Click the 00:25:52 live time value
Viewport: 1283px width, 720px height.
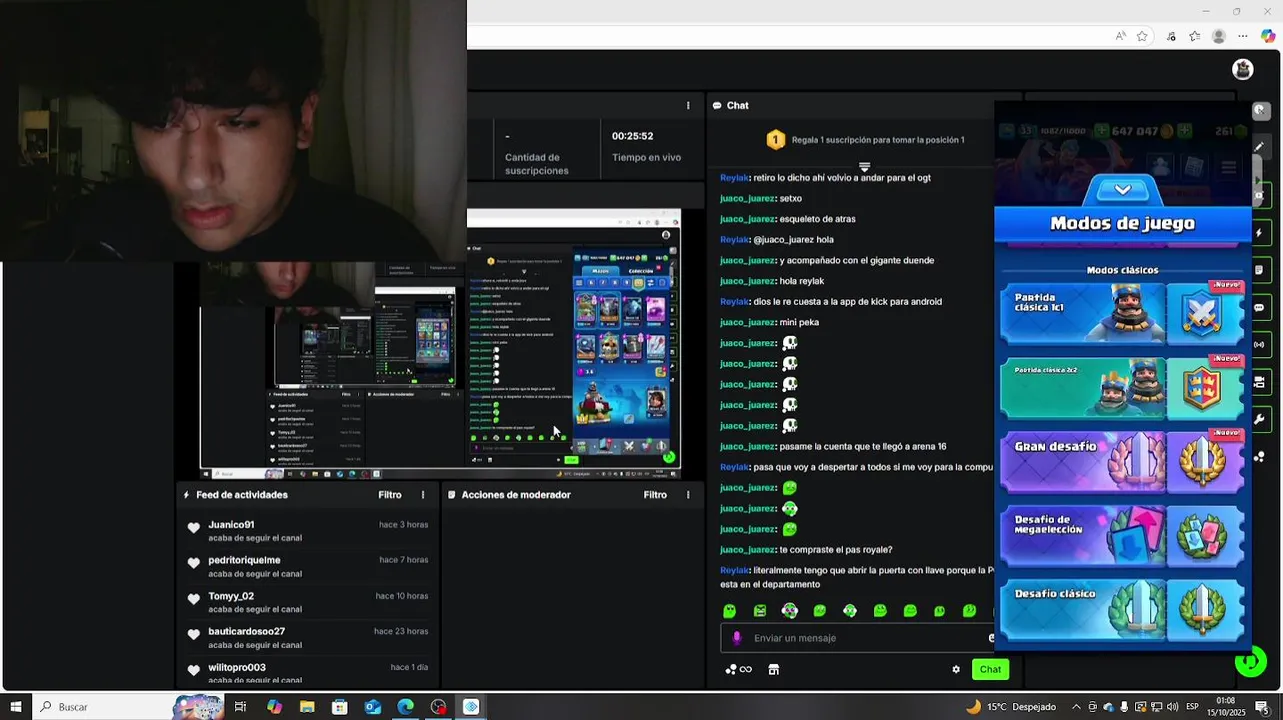point(633,136)
